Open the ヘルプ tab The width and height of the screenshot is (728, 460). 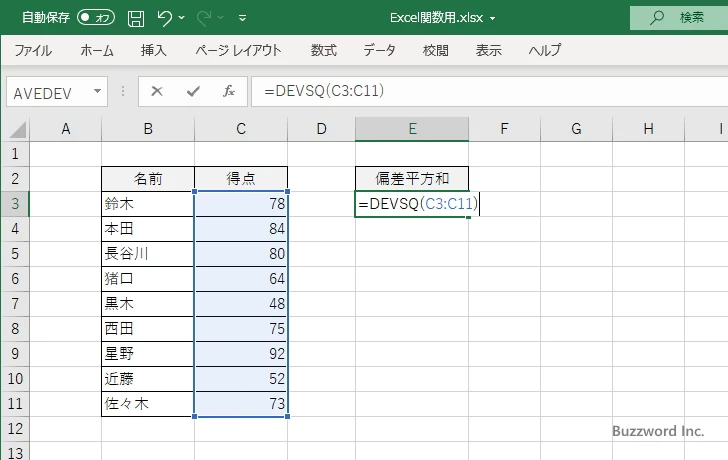coord(545,50)
